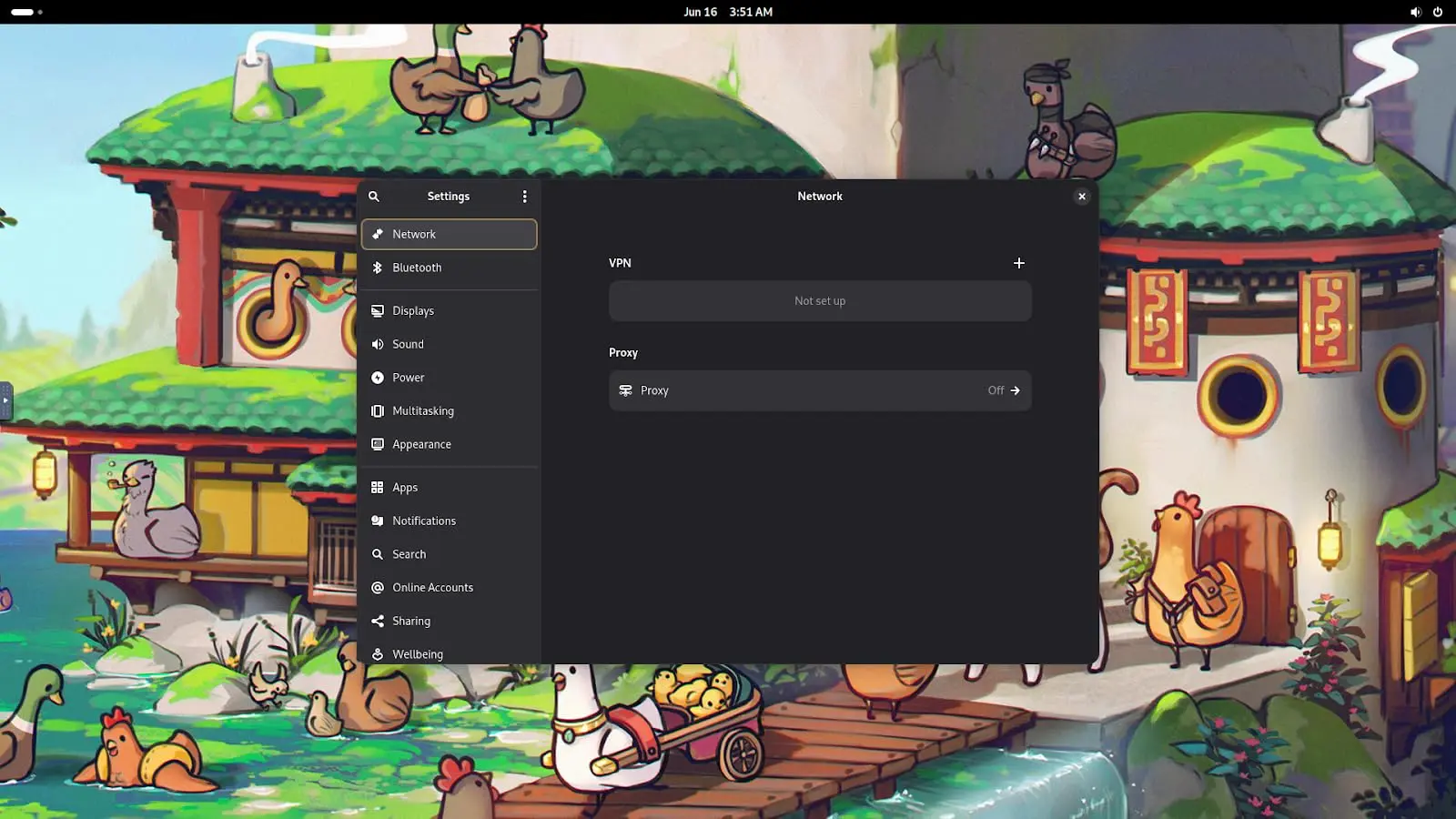Click the Online Accounts at-sign icon
This screenshot has width=1456, height=819.
378,588
